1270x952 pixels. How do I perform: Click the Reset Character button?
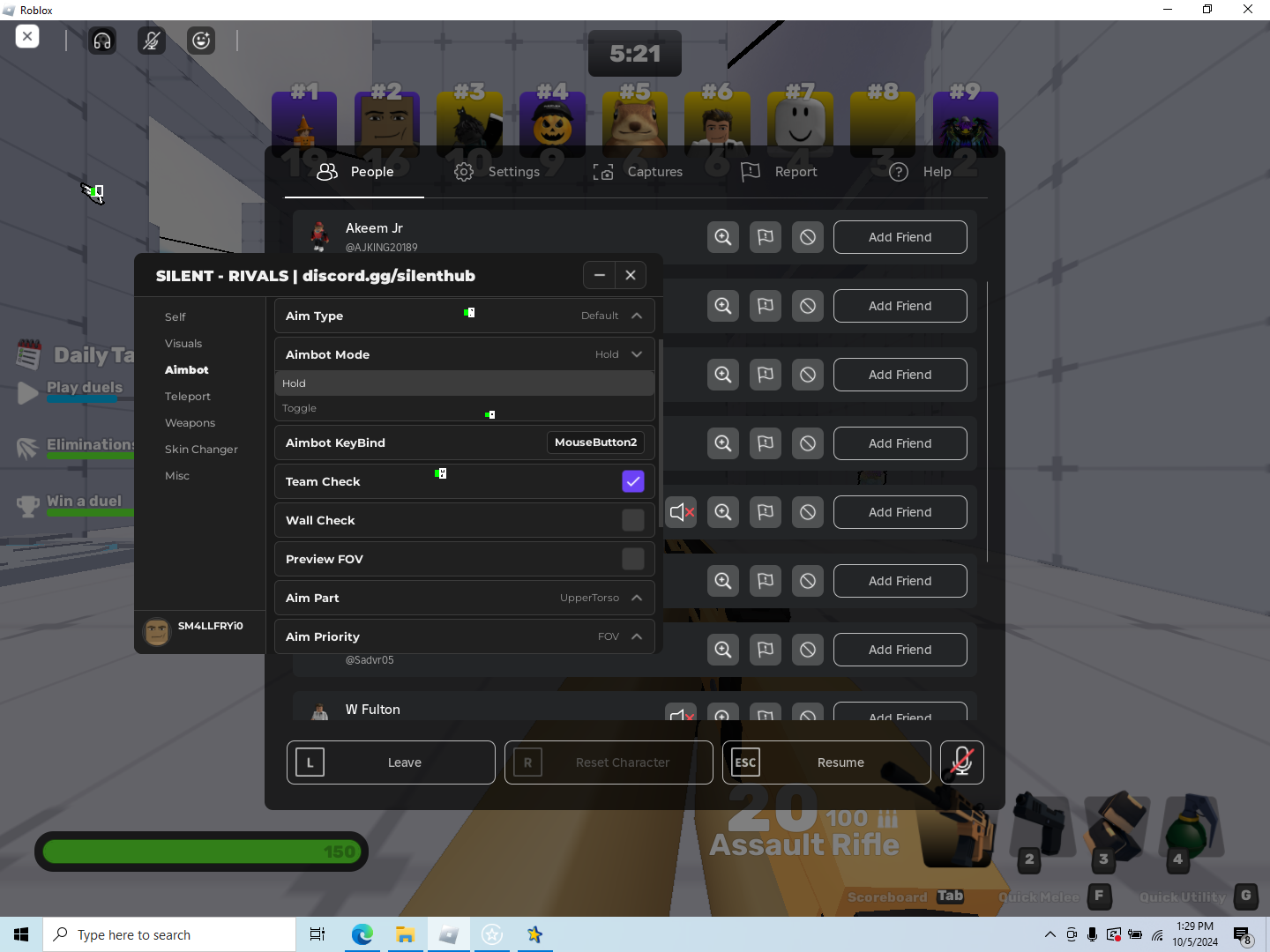point(609,762)
